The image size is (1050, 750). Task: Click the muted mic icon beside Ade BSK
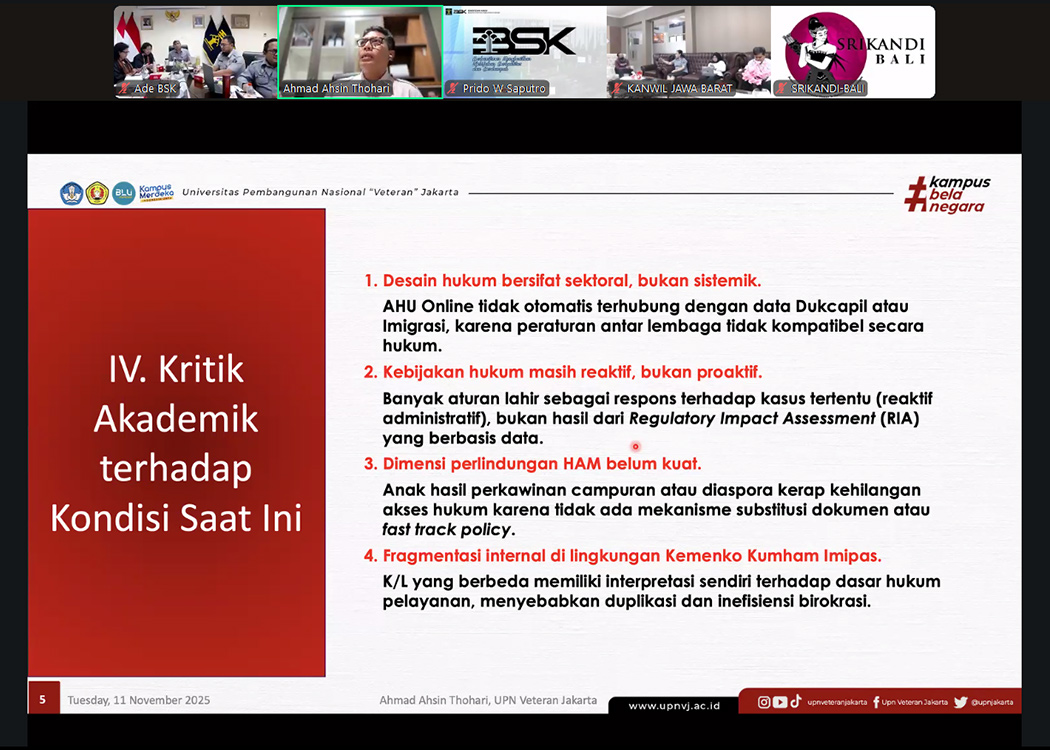pyautogui.click(x=123, y=89)
